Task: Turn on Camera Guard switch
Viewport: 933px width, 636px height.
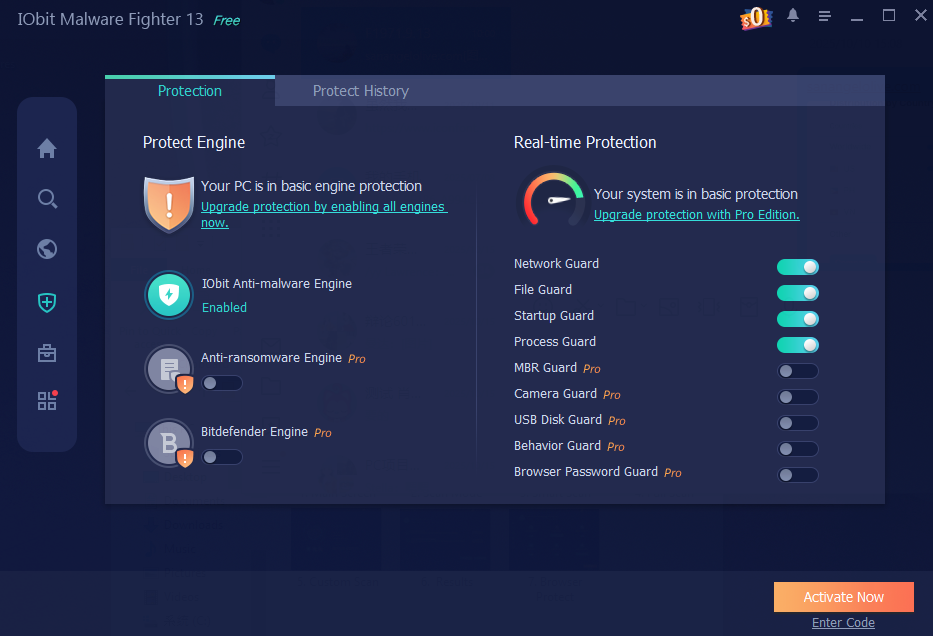Action: pos(798,397)
